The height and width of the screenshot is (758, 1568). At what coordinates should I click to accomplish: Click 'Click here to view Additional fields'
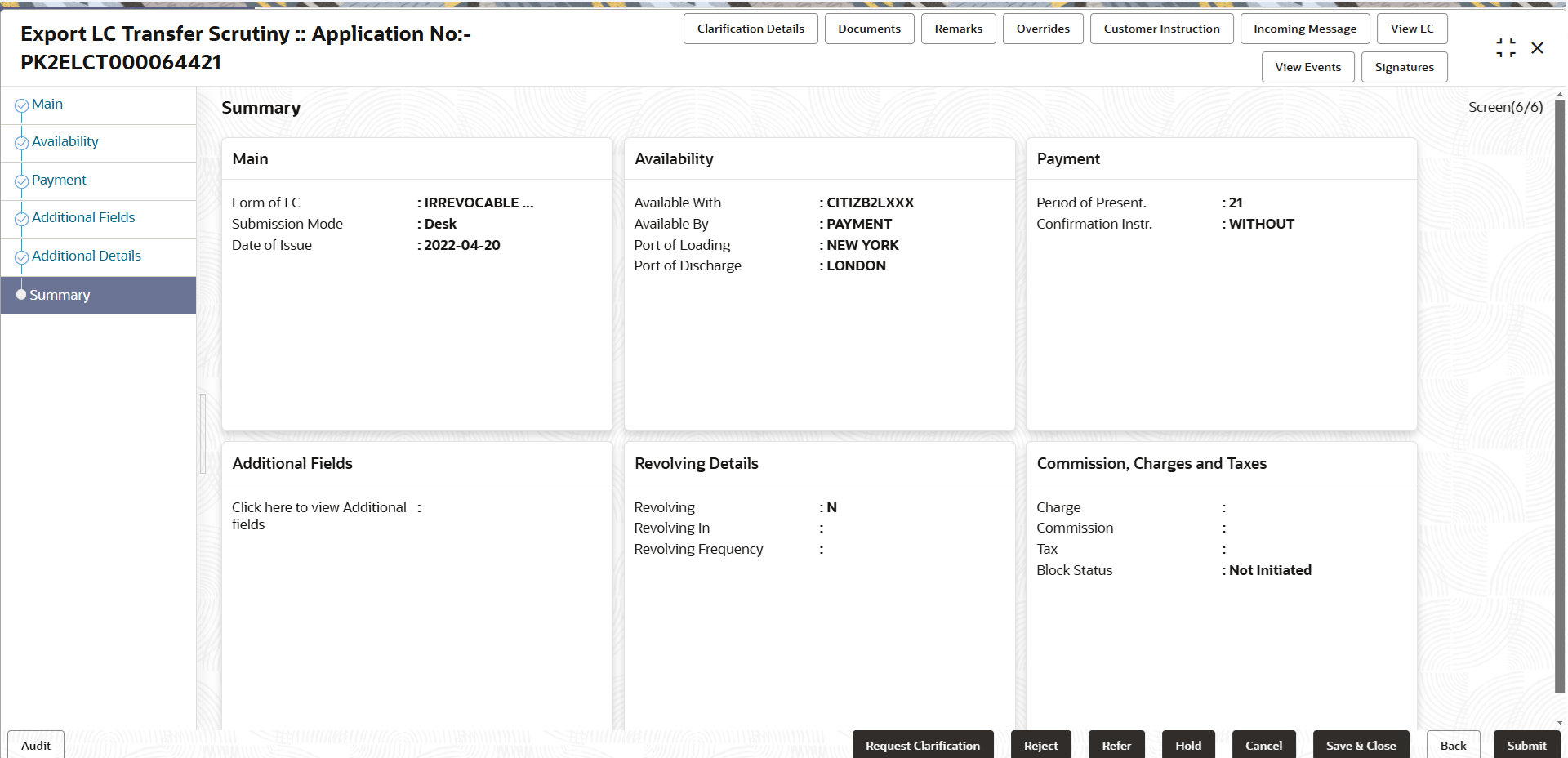[319, 515]
